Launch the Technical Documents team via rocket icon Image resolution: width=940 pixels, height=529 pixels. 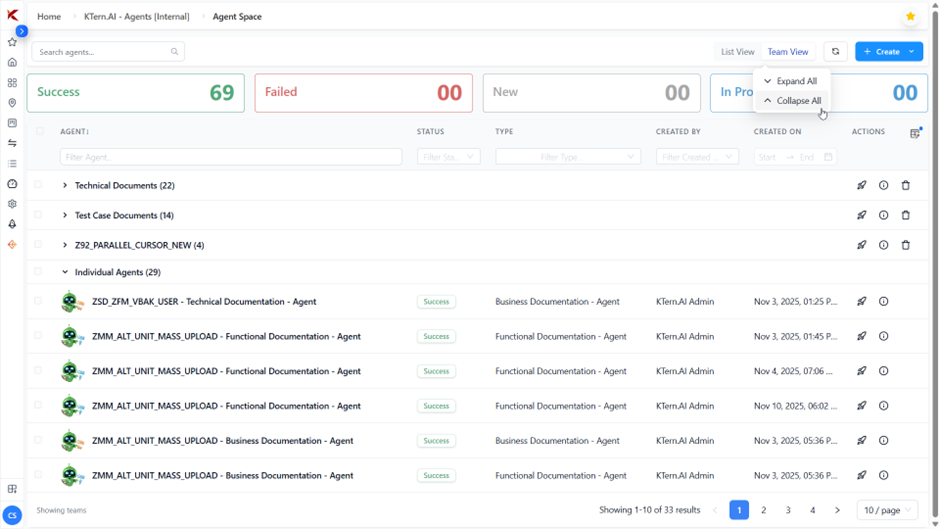(861, 186)
